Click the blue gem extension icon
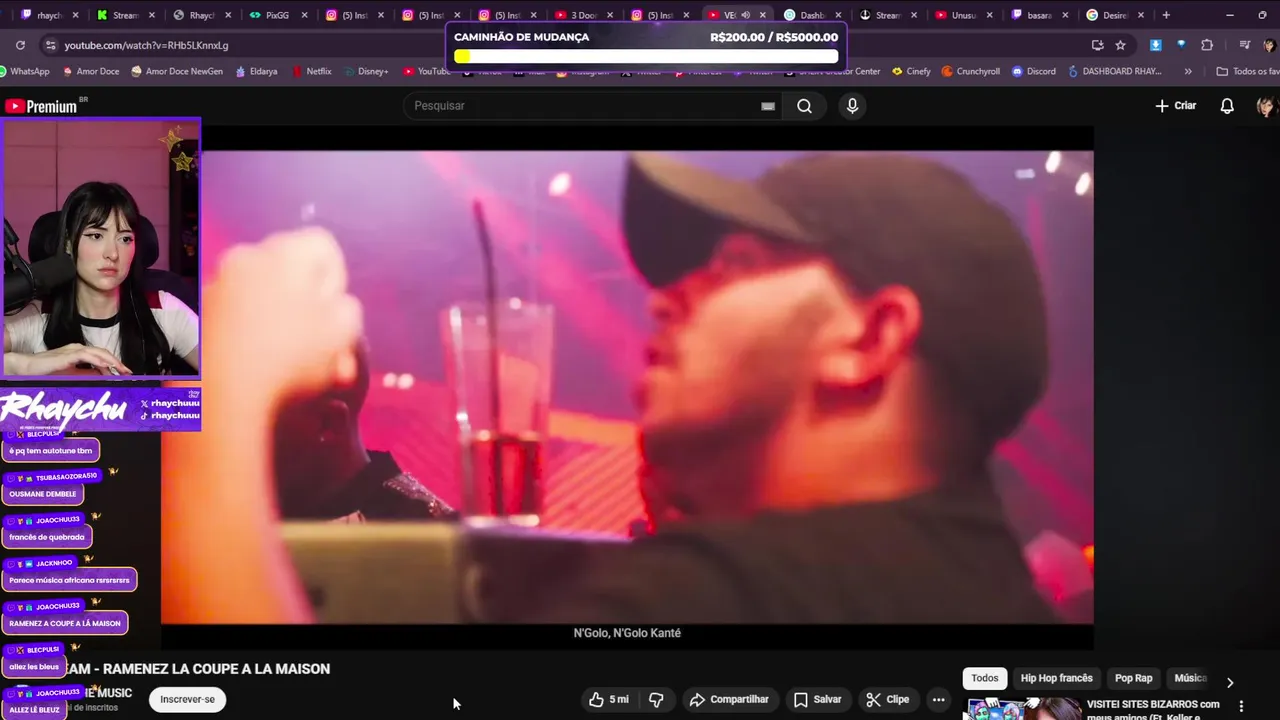 (1181, 45)
